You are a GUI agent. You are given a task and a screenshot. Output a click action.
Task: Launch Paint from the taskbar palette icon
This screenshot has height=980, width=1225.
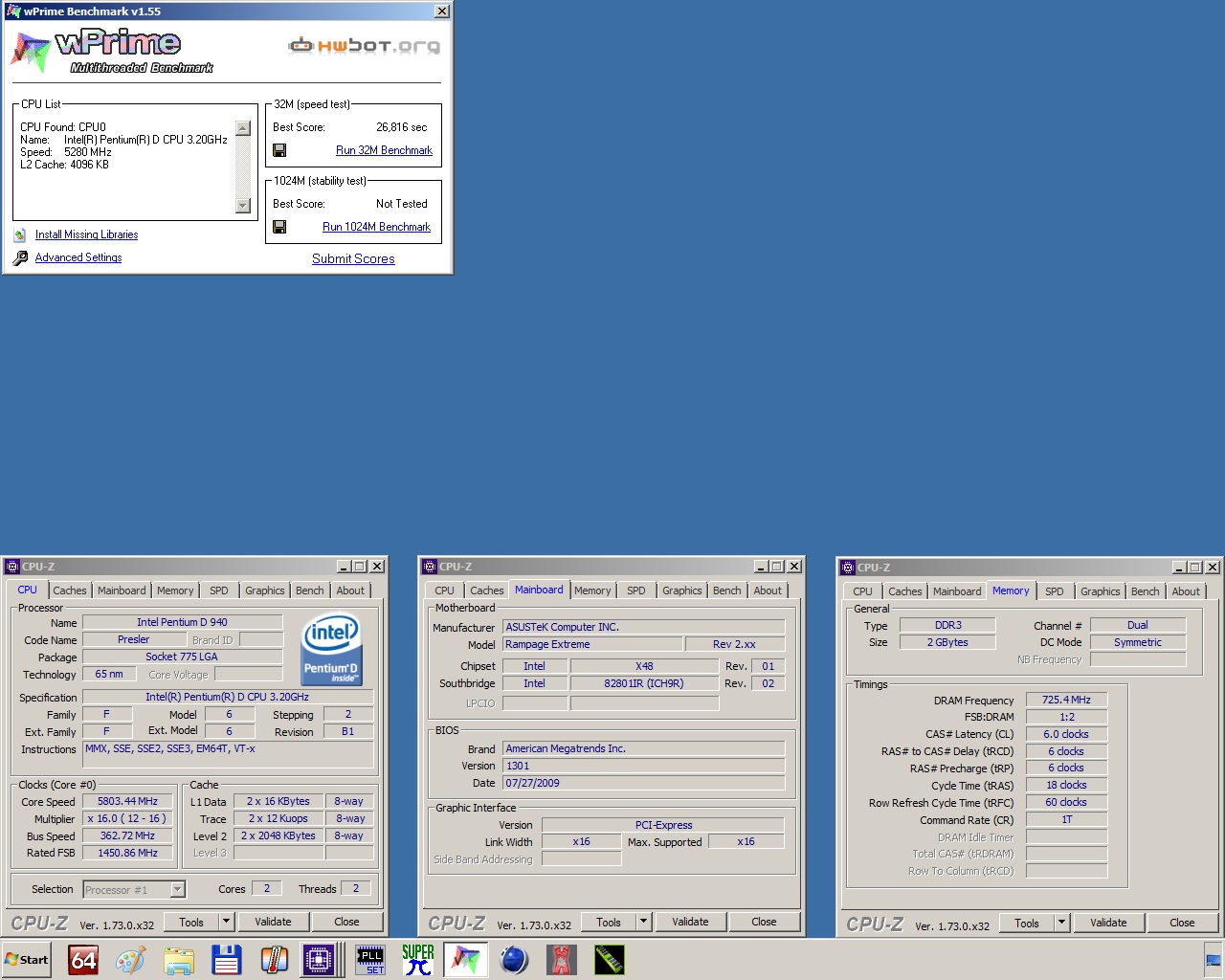point(131,960)
